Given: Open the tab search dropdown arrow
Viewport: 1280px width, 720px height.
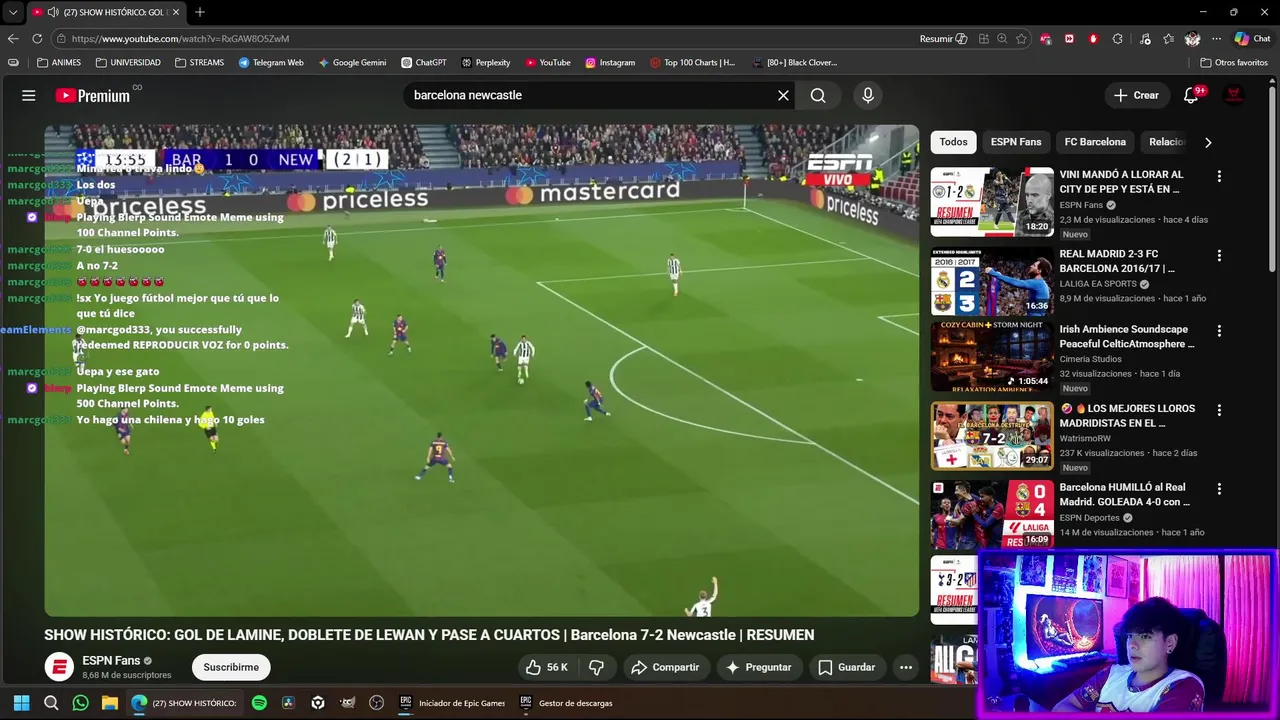Looking at the screenshot, I should (x=12, y=12).
